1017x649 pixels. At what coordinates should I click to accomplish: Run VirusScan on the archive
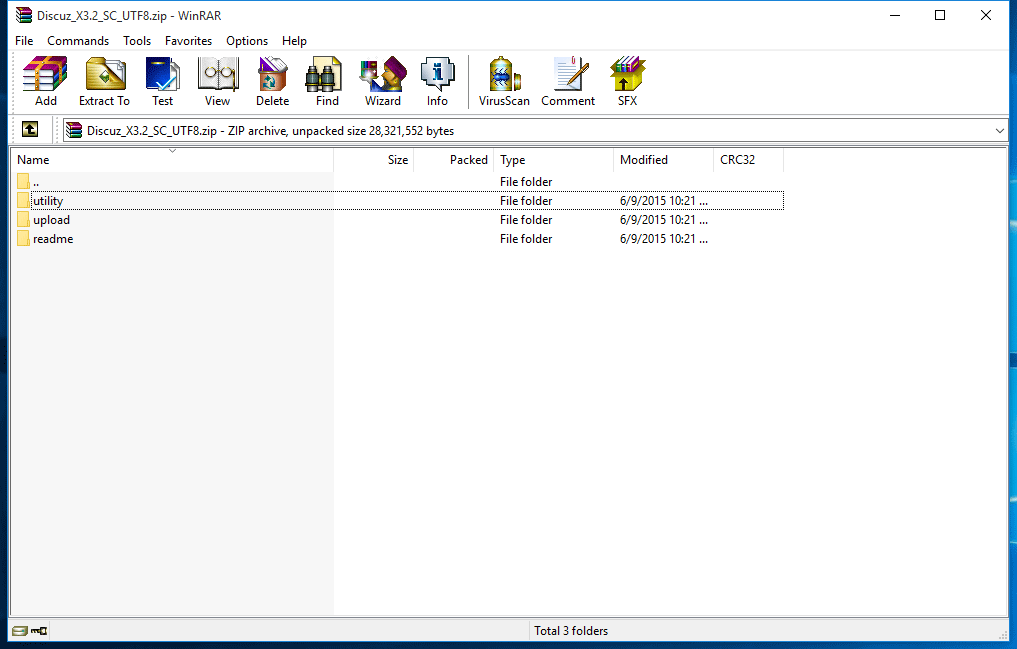504,81
